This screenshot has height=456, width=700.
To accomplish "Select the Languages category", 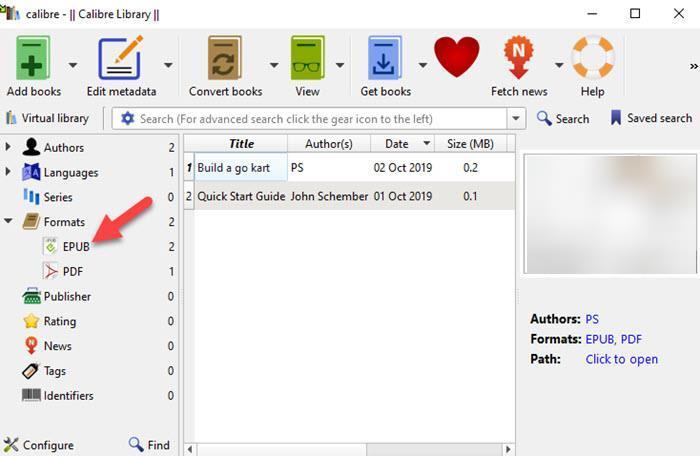I will [x=71, y=172].
